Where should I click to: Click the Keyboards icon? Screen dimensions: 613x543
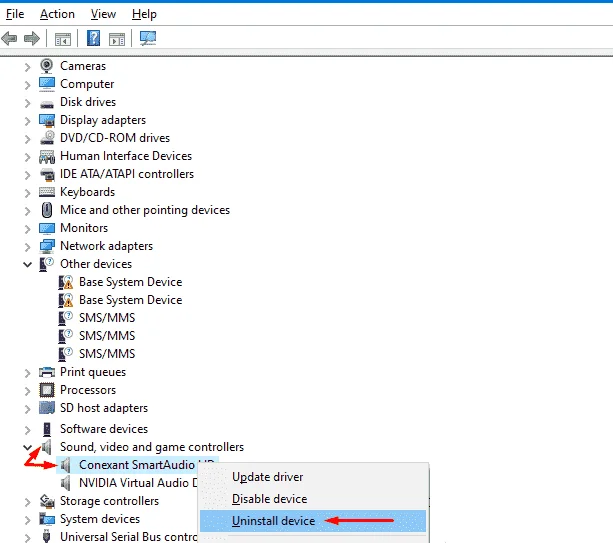47,192
